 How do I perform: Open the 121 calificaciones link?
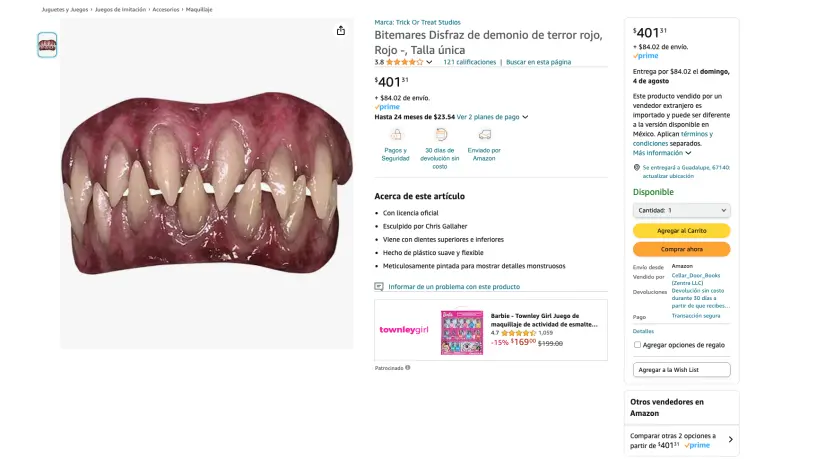[x=469, y=62]
